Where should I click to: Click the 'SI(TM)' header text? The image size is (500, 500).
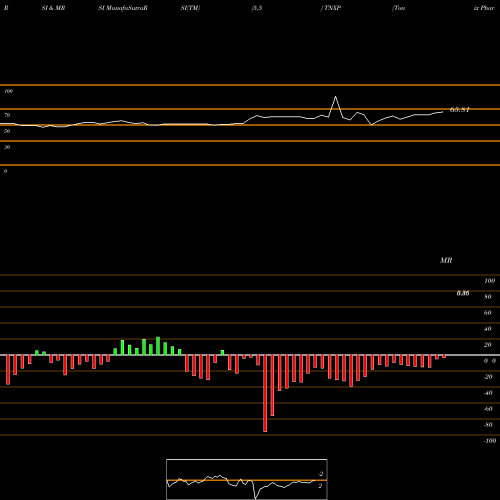(190, 8)
